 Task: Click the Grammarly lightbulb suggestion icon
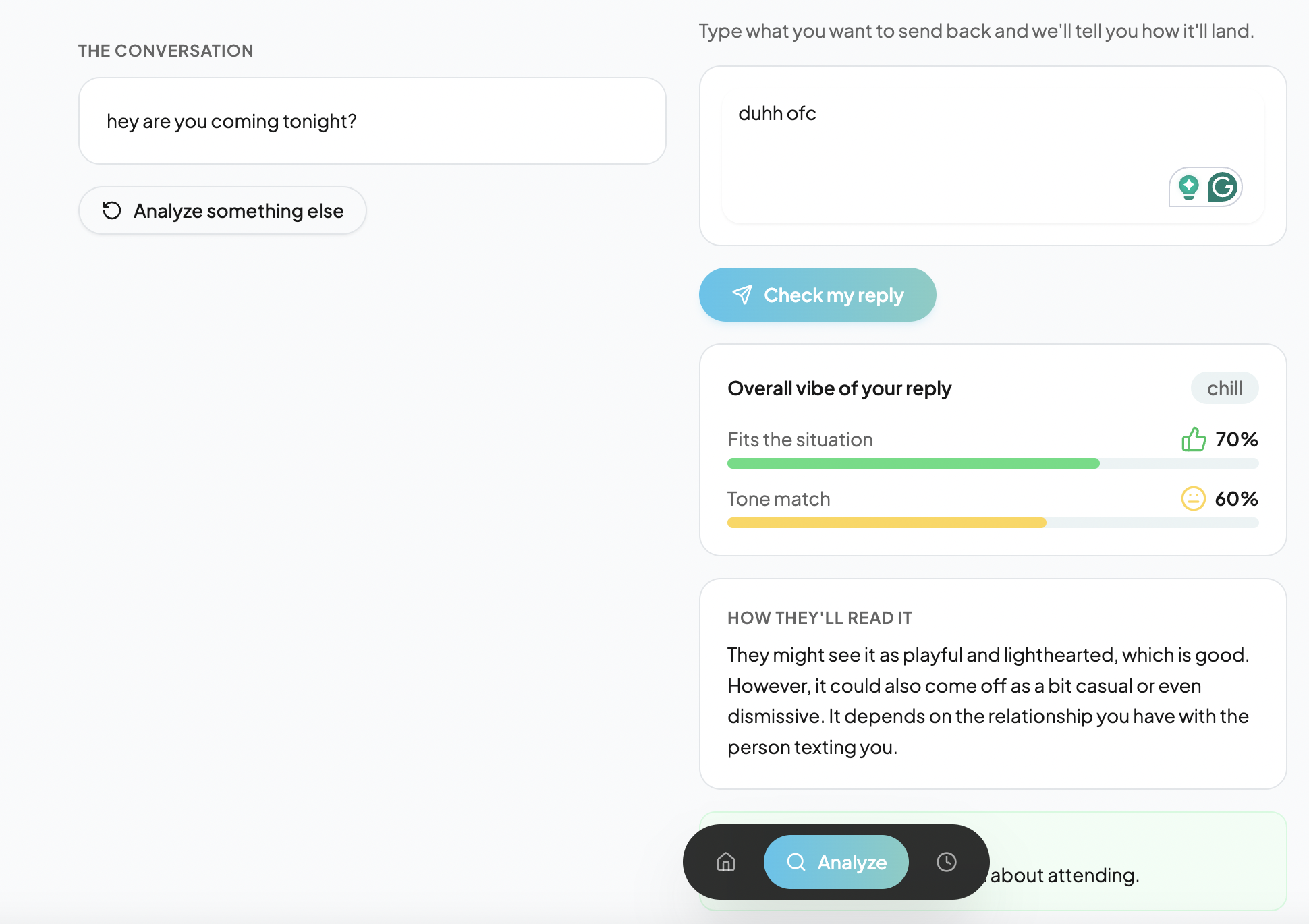click(1188, 187)
